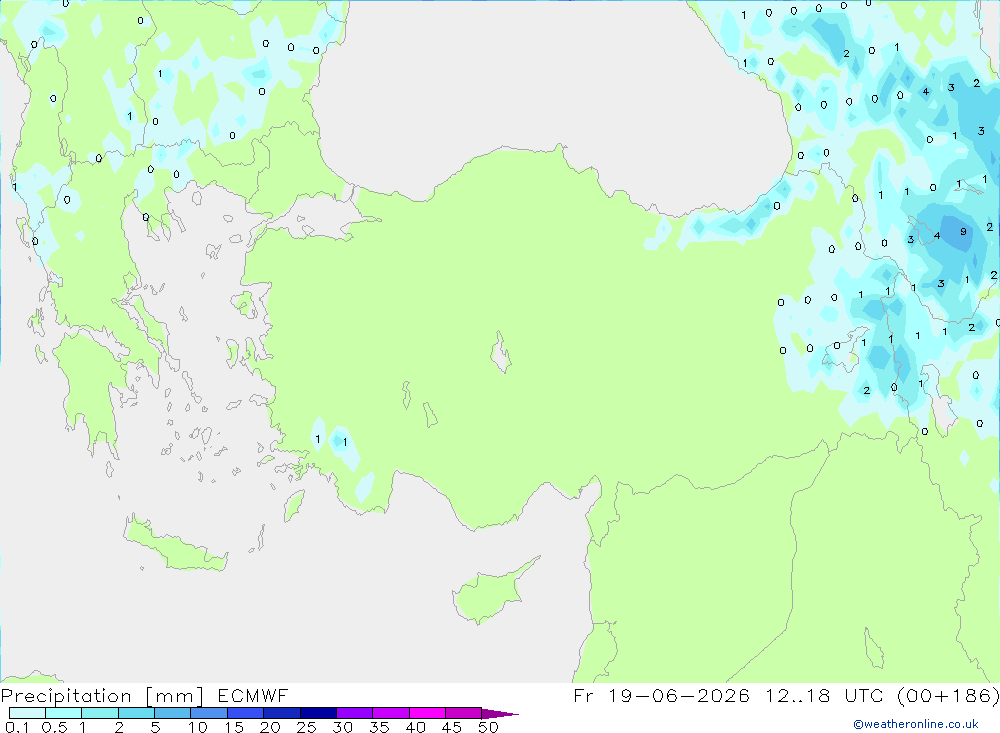
Task: Click the 25–30 mm dark navy legend segment
Action: coord(318,713)
